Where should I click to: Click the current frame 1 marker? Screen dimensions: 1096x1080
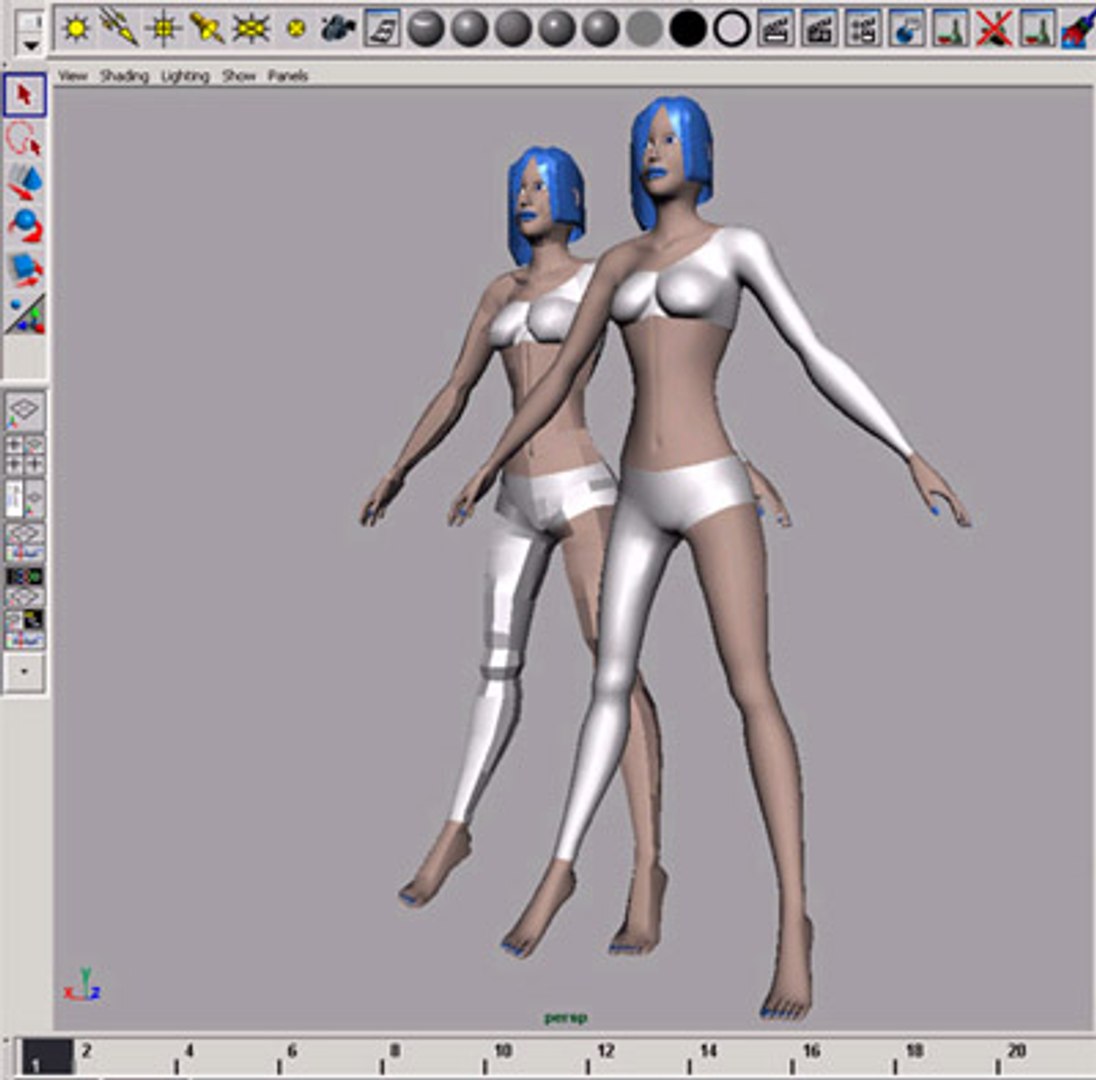pyautogui.click(x=46, y=1057)
